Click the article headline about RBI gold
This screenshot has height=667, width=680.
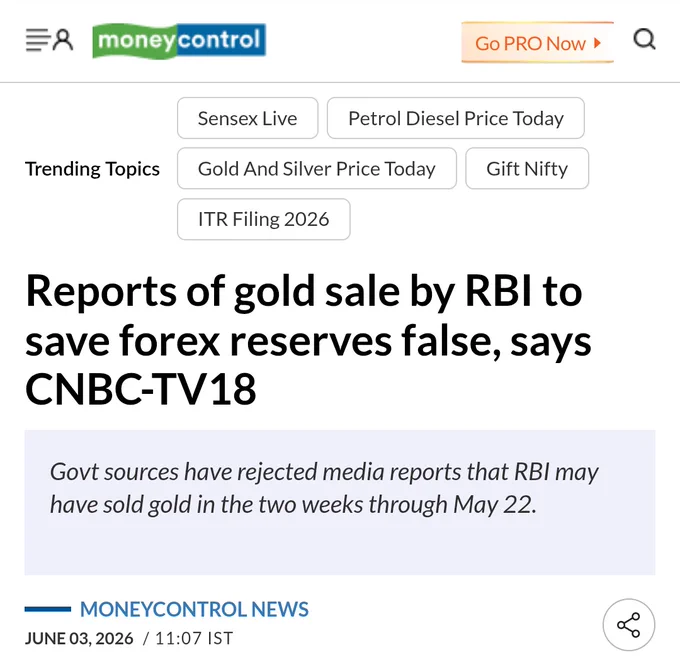coord(308,339)
